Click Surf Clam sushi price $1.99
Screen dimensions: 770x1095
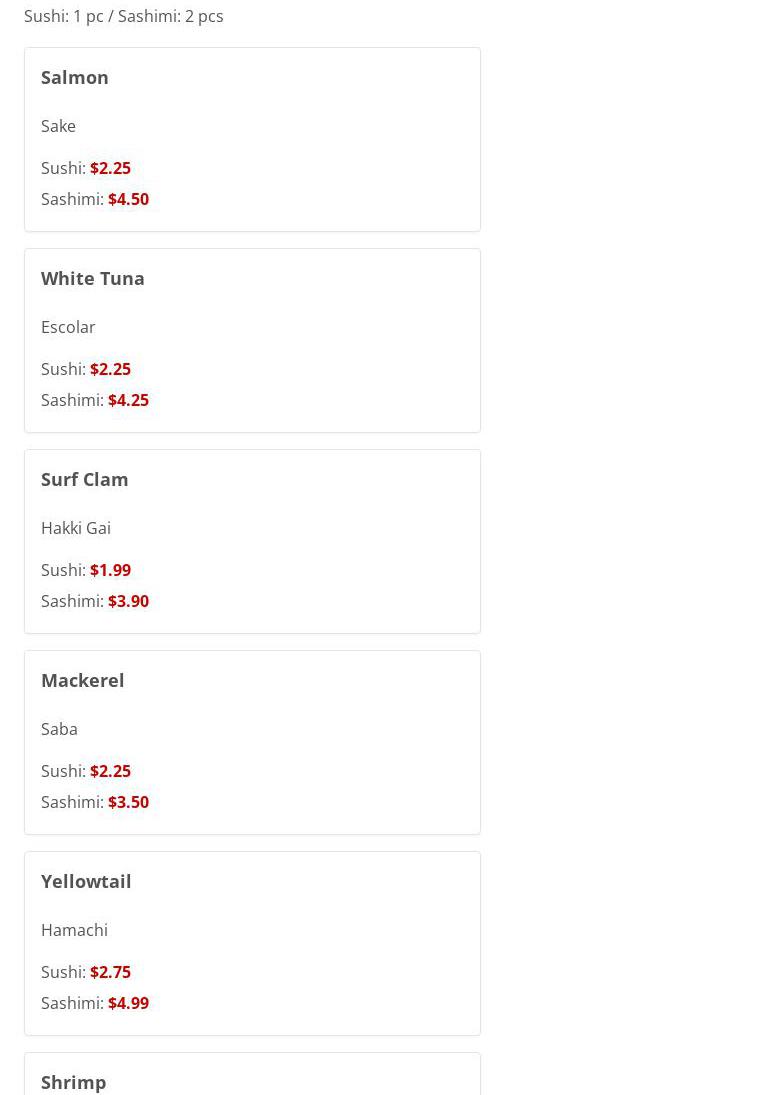[x=110, y=570]
